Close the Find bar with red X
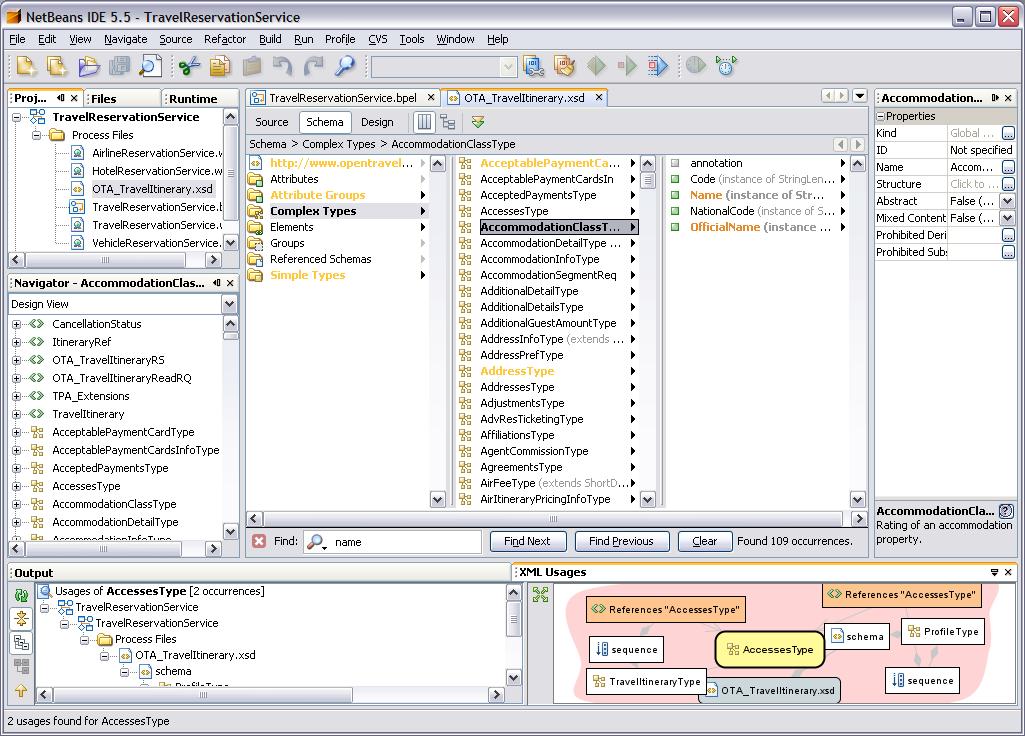1025x736 pixels. coord(259,541)
